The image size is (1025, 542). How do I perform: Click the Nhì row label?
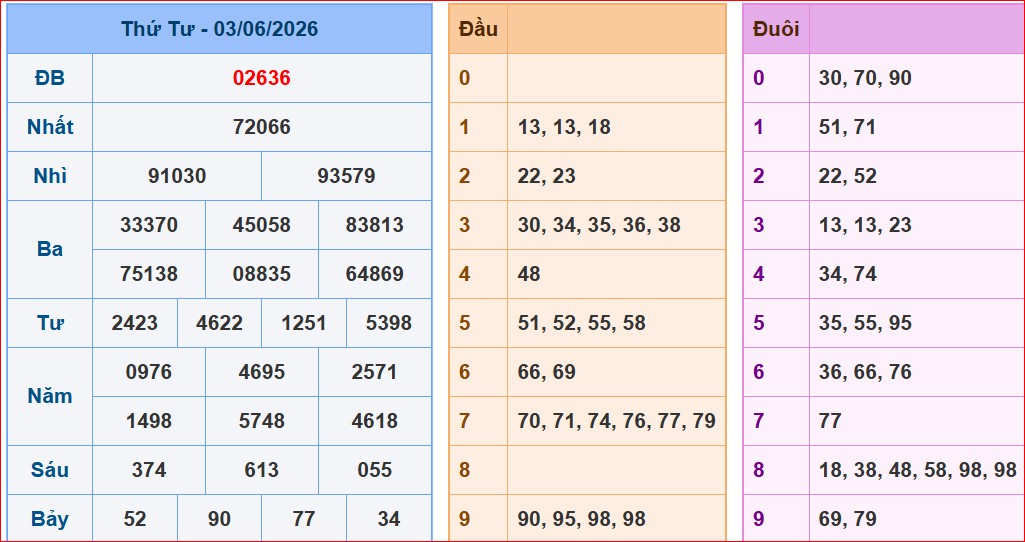click(x=50, y=176)
